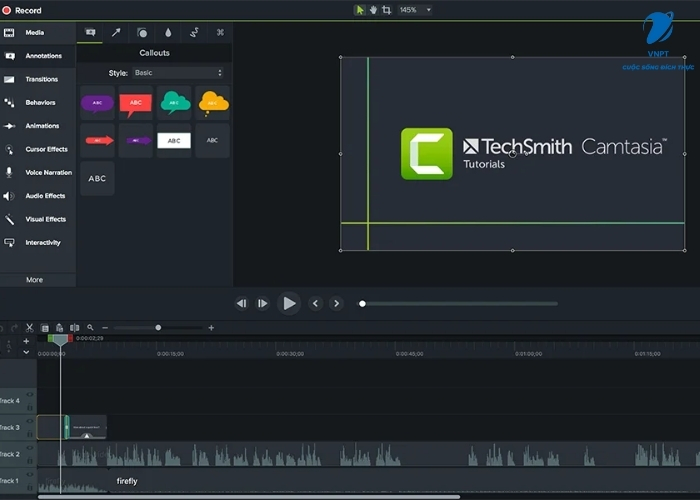This screenshot has height=500, width=700.
Task: Open the Visual Effects tab
Action: click(x=38, y=219)
